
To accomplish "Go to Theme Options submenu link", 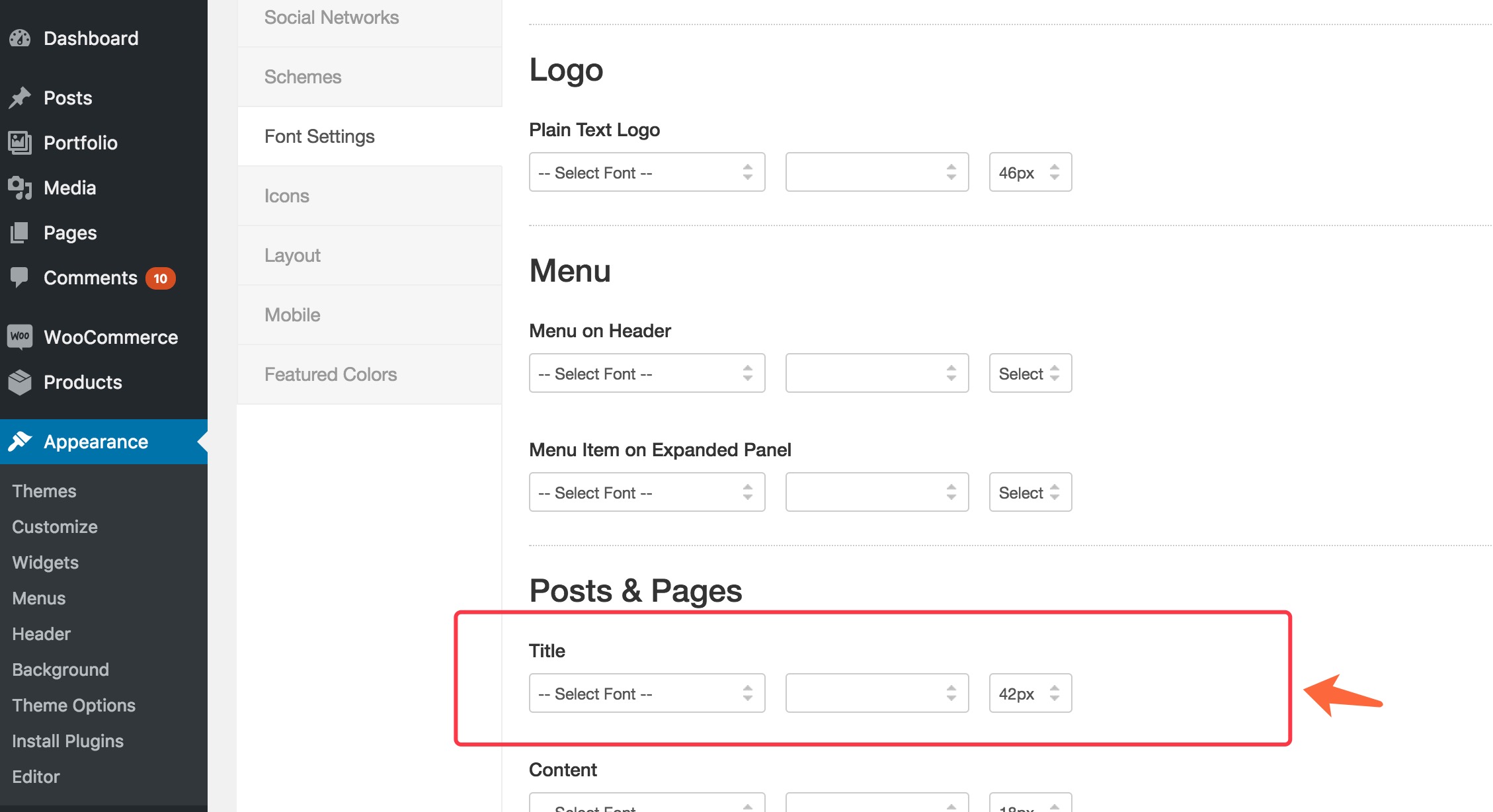I will click(73, 706).
